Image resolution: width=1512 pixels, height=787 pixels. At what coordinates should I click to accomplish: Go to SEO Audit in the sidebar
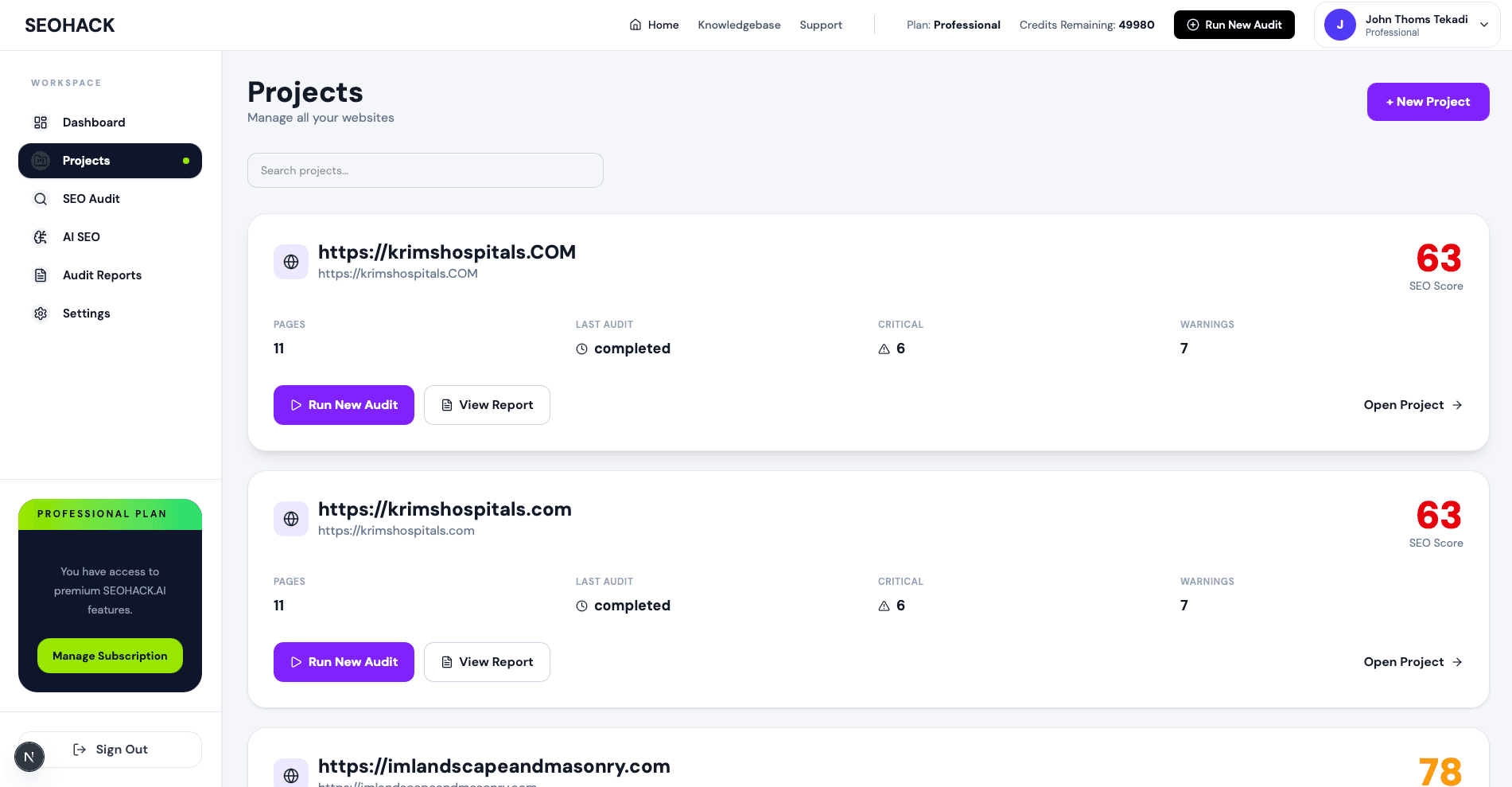pos(110,199)
